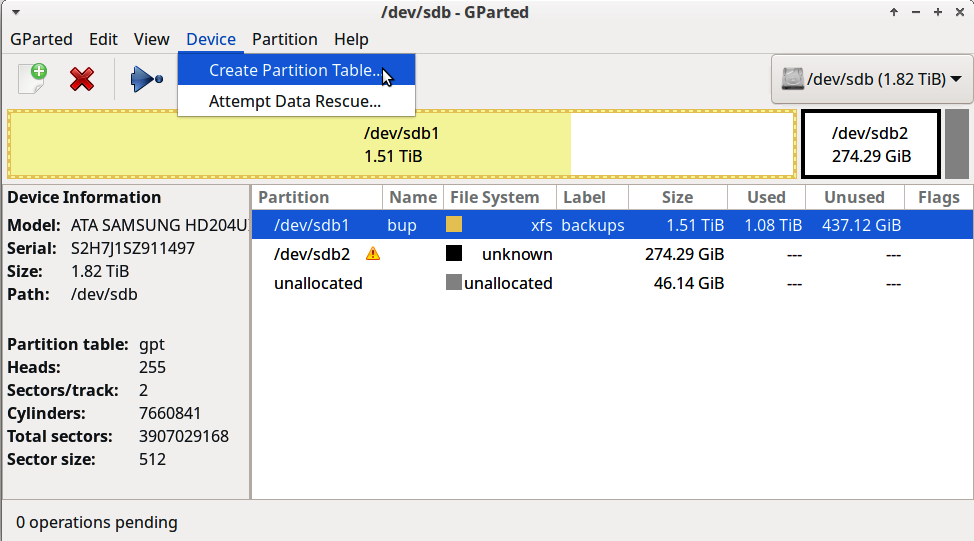The image size is (974, 541).
Task: Select gray unallocated block in disk graphic
Action: (957, 145)
